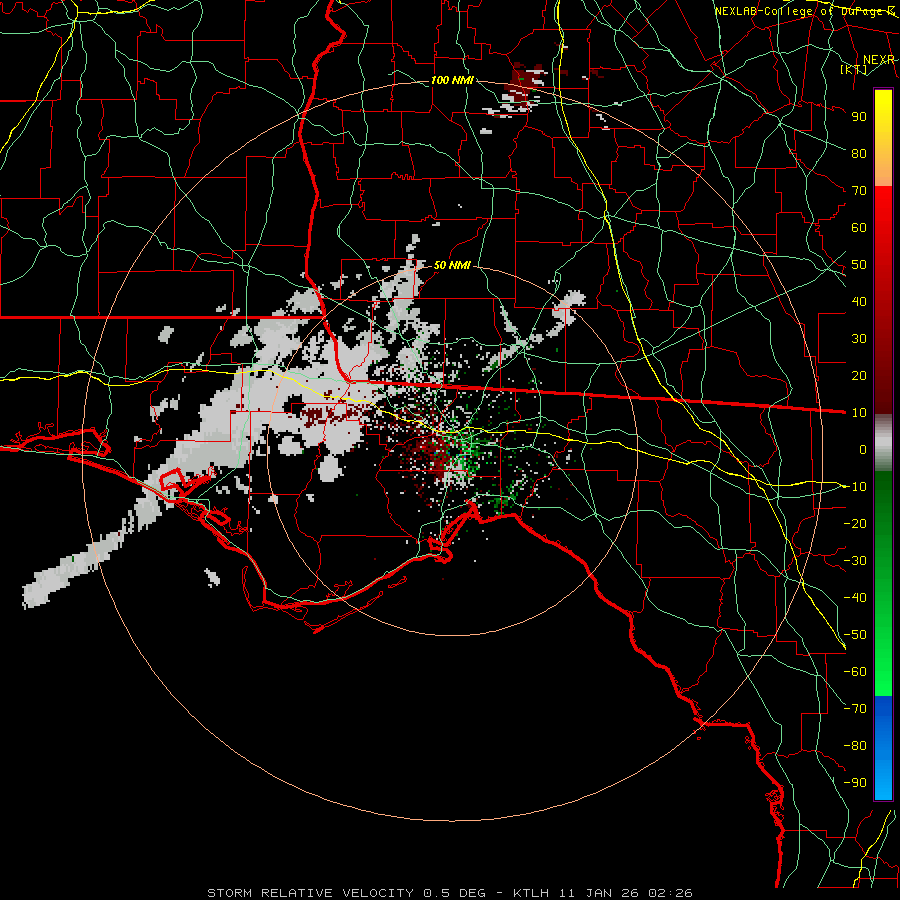Image resolution: width=900 pixels, height=900 pixels.
Task: Click the 70 value on the velocity scale
Action: tap(859, 191)
